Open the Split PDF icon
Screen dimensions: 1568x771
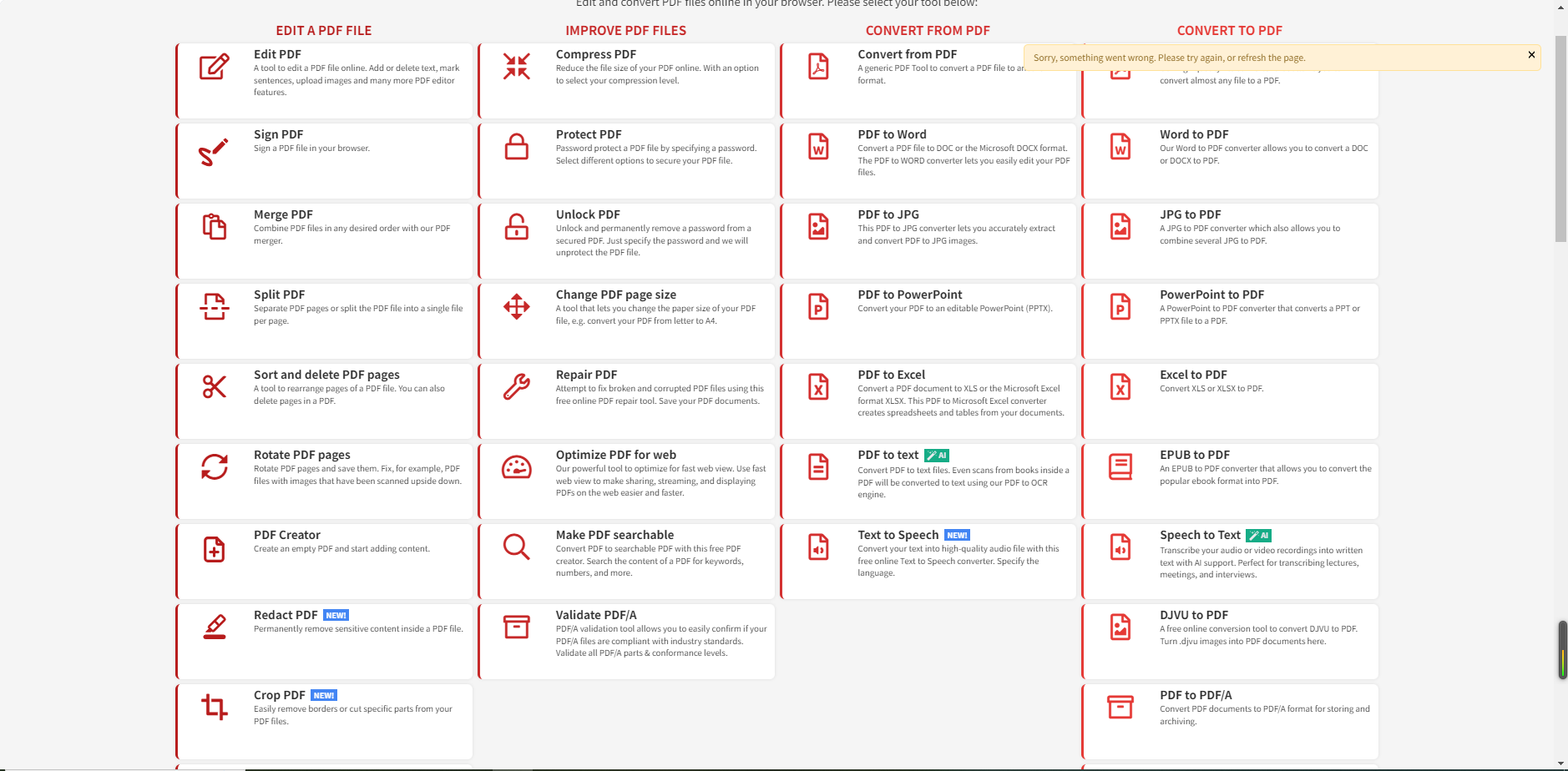tap(214, 307)
